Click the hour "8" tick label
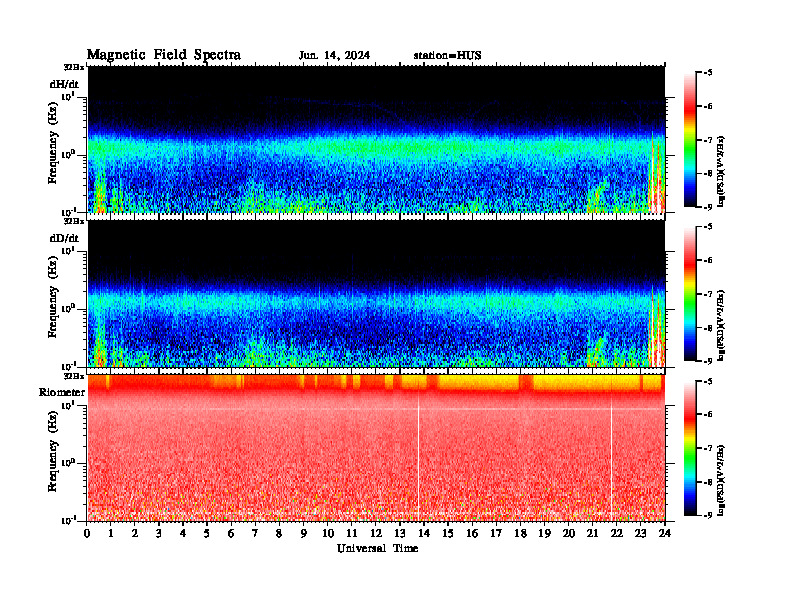 tap(279, 534)
